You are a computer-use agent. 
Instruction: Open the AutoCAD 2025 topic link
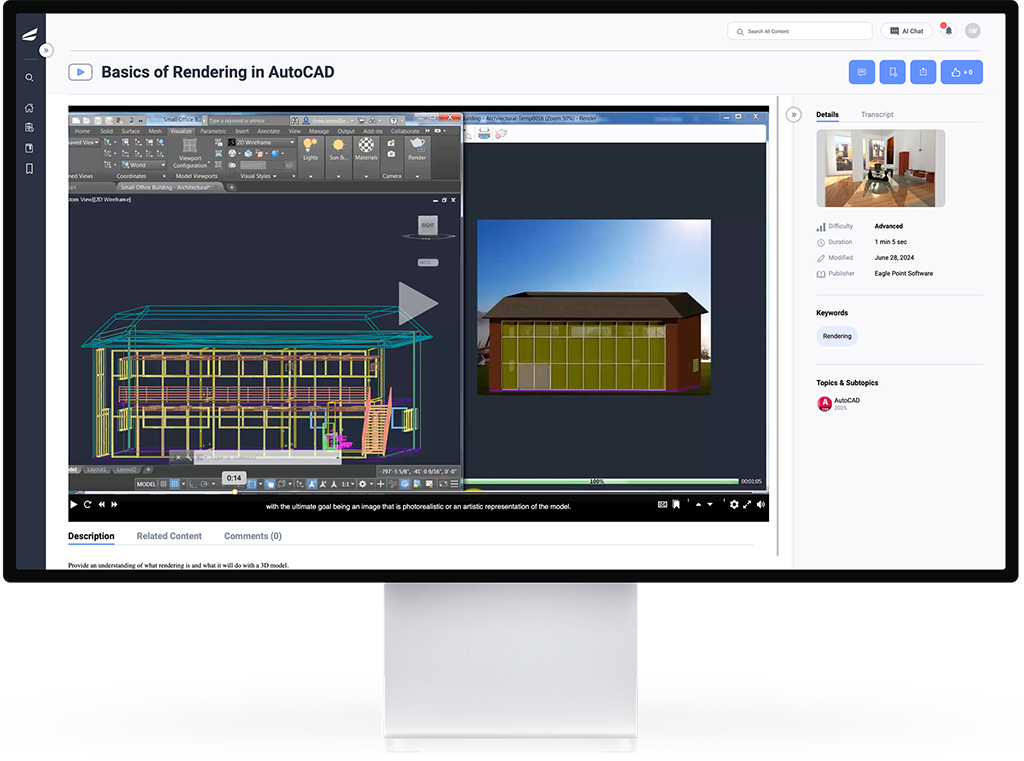(x=839, y=404)
